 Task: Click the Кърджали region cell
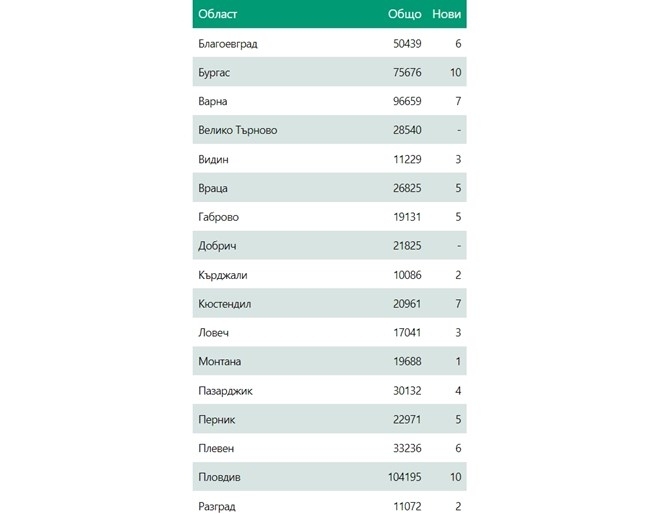coord(223,275)
